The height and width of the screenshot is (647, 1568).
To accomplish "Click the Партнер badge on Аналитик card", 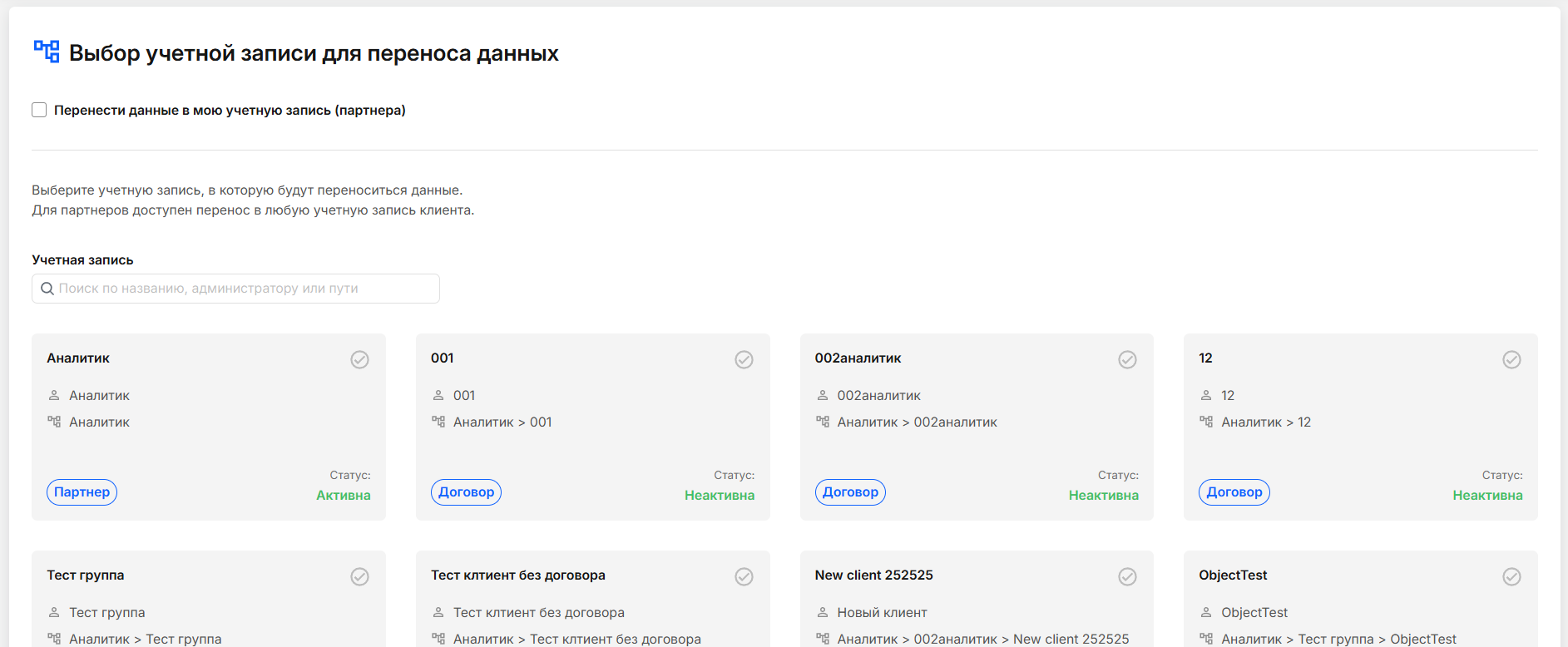I will [82, 492].
